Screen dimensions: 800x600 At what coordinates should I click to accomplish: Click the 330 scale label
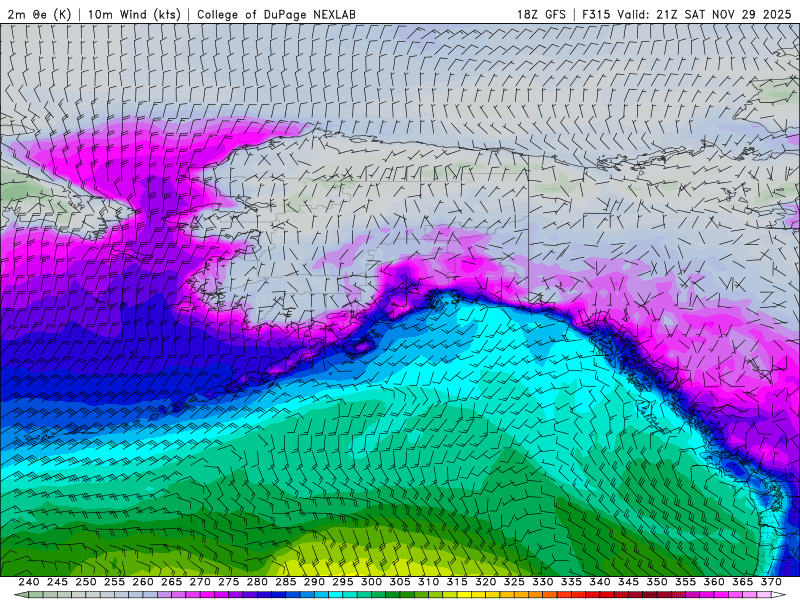(x=543, y=582)
